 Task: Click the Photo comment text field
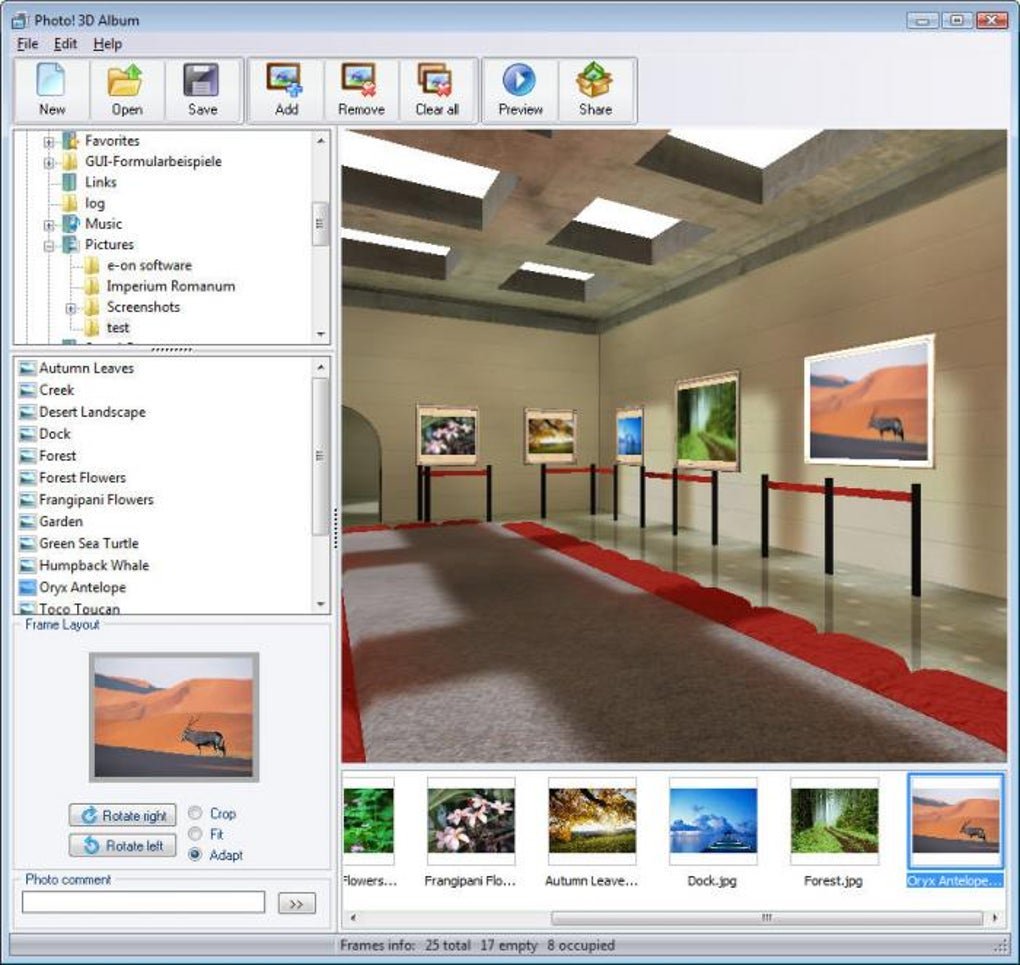[x=144, y=902]
